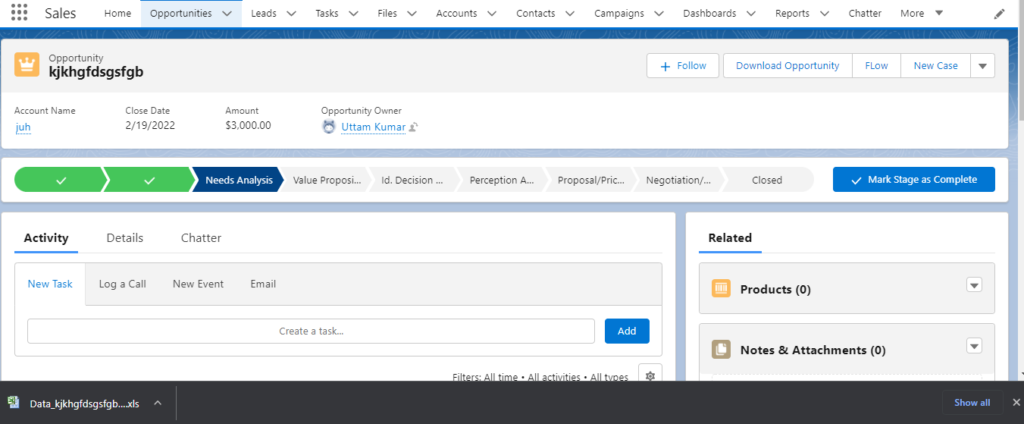Screen dimensions: 1024x424
Task: Click the Follow button
Action: [x=683, y=65]
